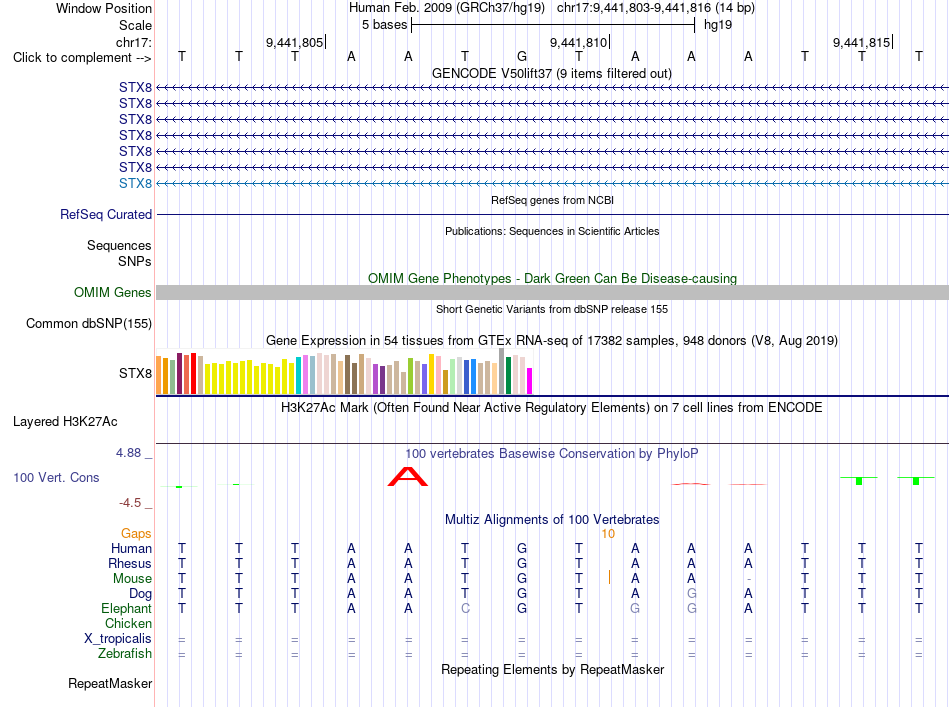Select the Zebrafish alignment row label

[125, 654]
